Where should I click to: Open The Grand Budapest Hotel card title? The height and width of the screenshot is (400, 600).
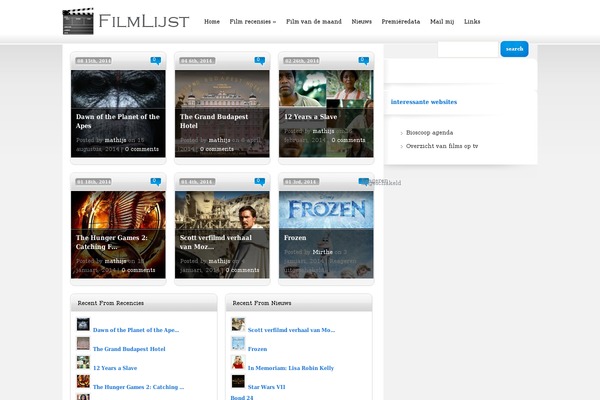tap(214, 121)
